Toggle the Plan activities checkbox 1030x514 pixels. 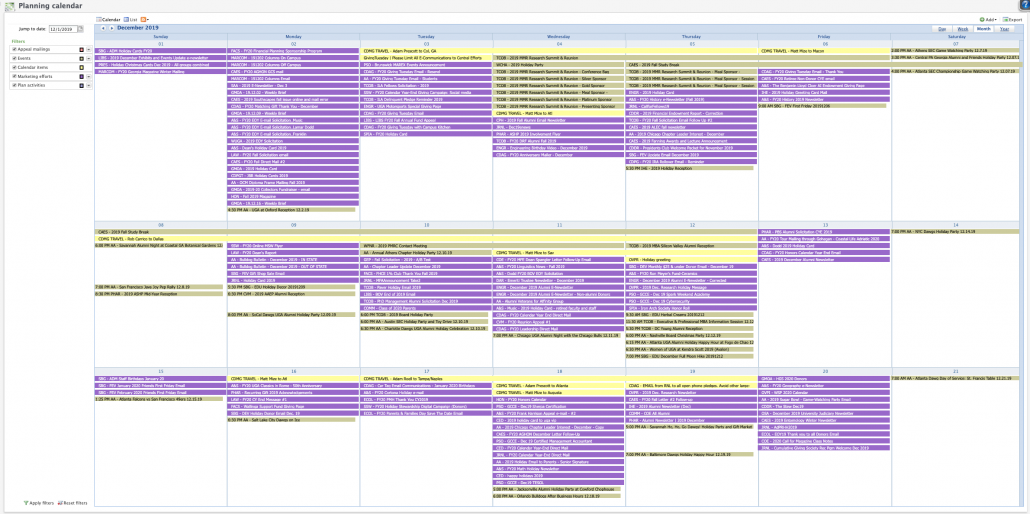14,85
